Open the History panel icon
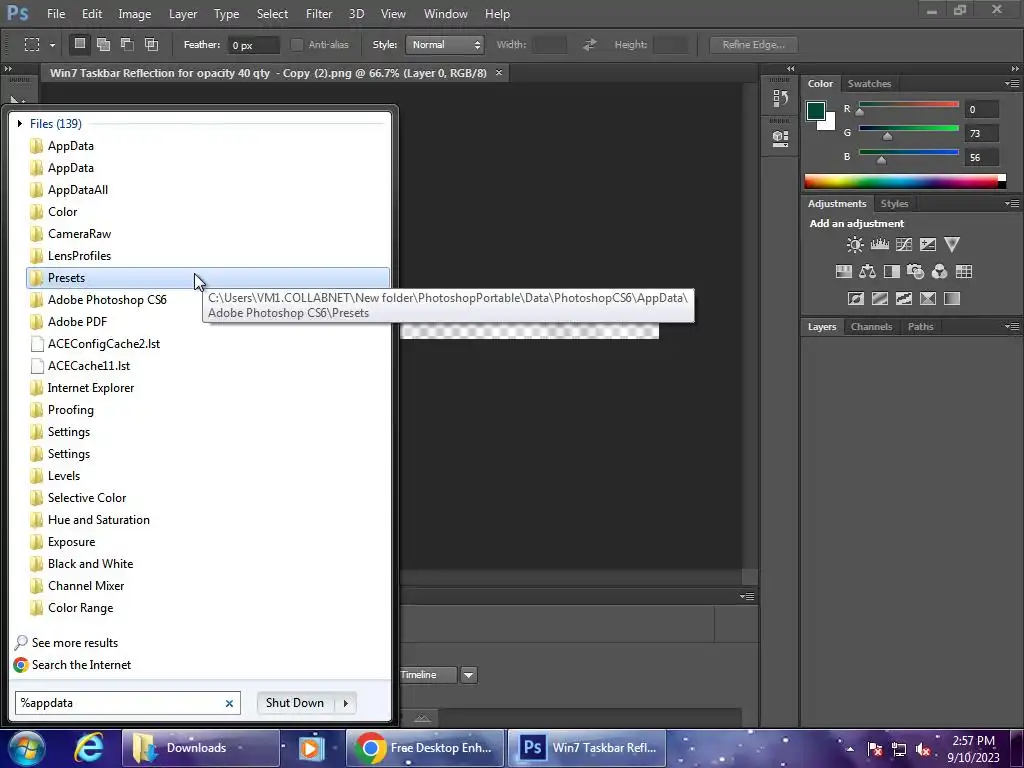 coord(780,99)
